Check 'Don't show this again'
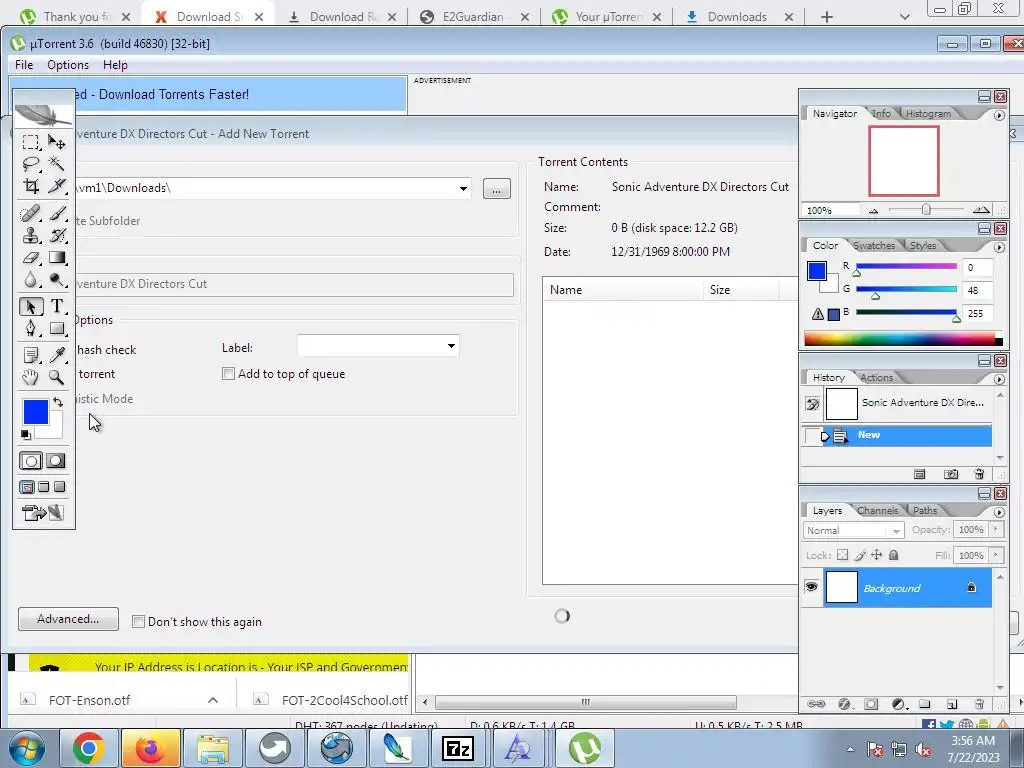The width and height of the screenshot is (1024, 768). click(138, 622)
